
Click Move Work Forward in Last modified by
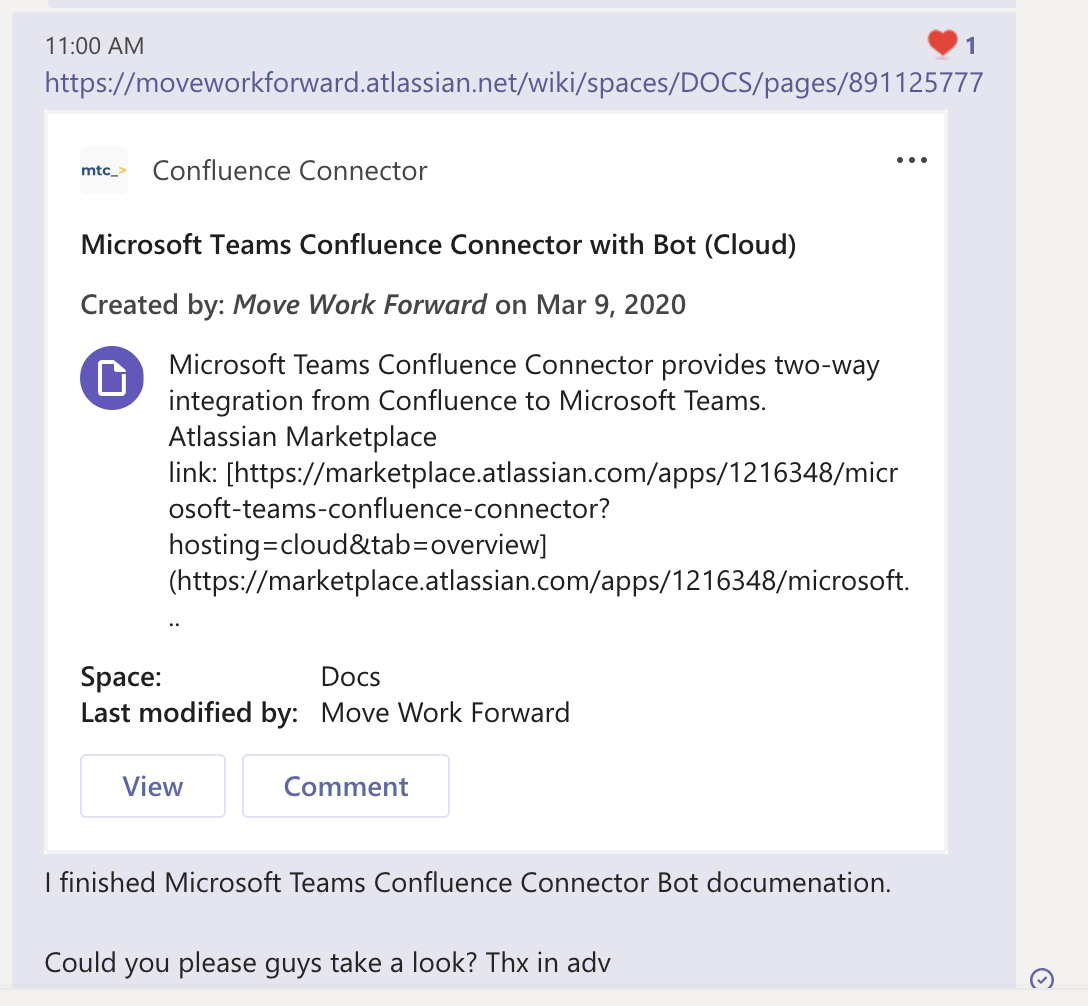click(x=444, y=712)
